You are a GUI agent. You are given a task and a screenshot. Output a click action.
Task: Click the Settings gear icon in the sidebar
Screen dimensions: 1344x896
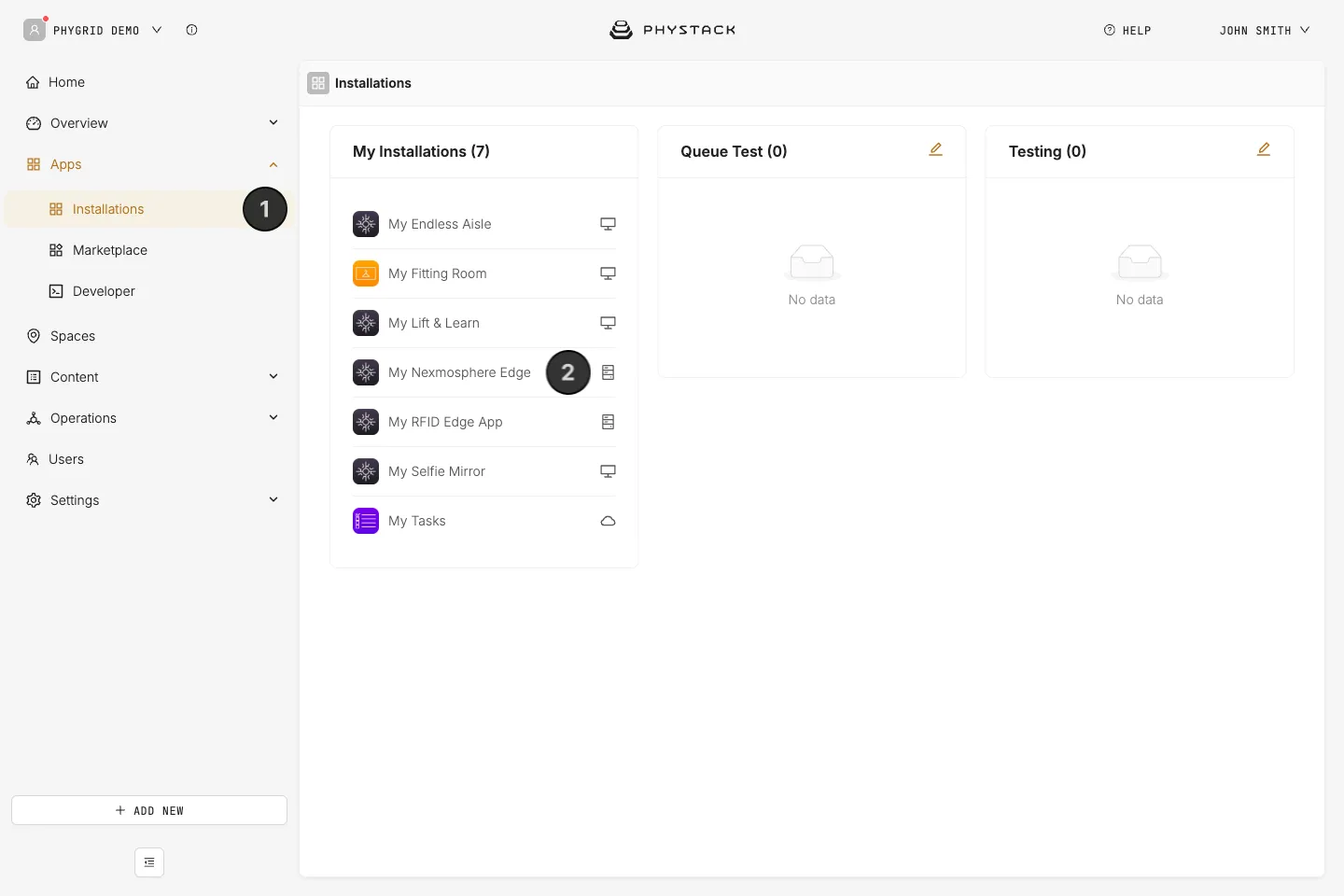pos(34,500)
